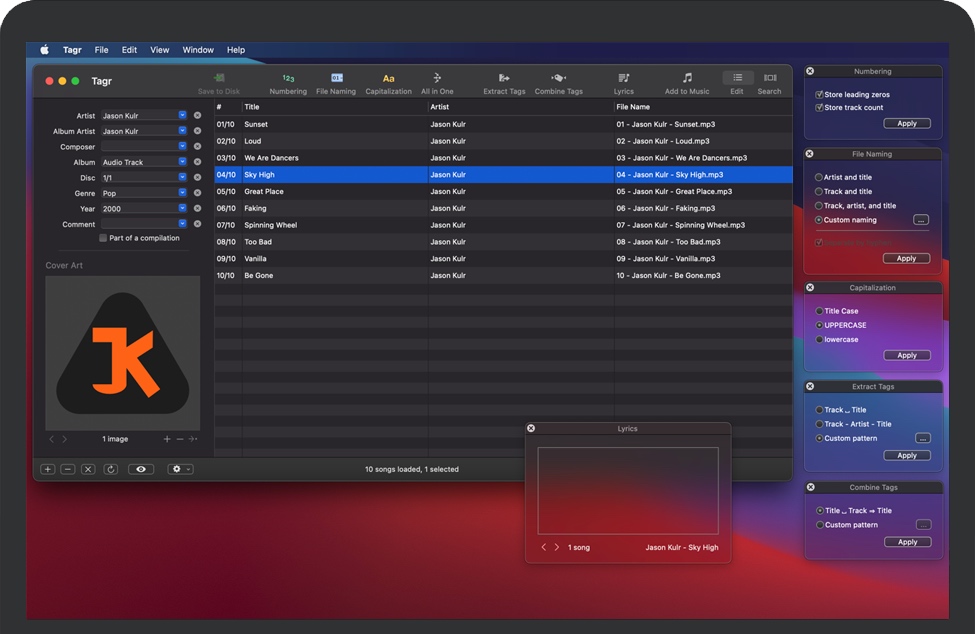Open the gear actions dropdown menu

pos(180,469)
